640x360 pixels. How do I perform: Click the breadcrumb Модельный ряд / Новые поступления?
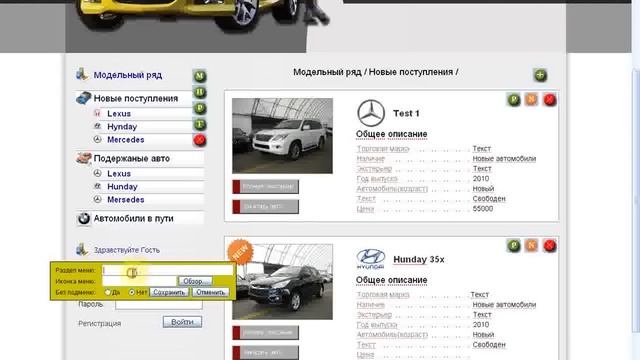point(376,72)
